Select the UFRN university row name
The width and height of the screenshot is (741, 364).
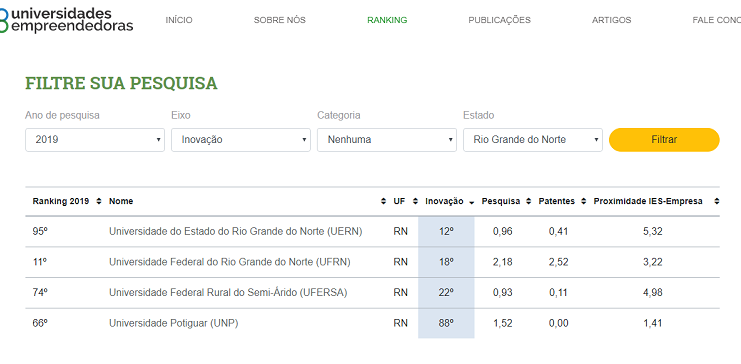click(230, 262)
